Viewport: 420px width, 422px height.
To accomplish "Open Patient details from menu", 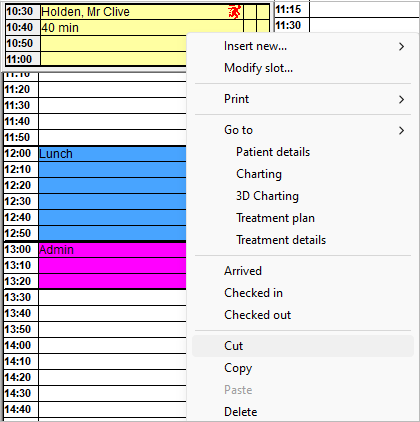I will [x=273, y=152].
